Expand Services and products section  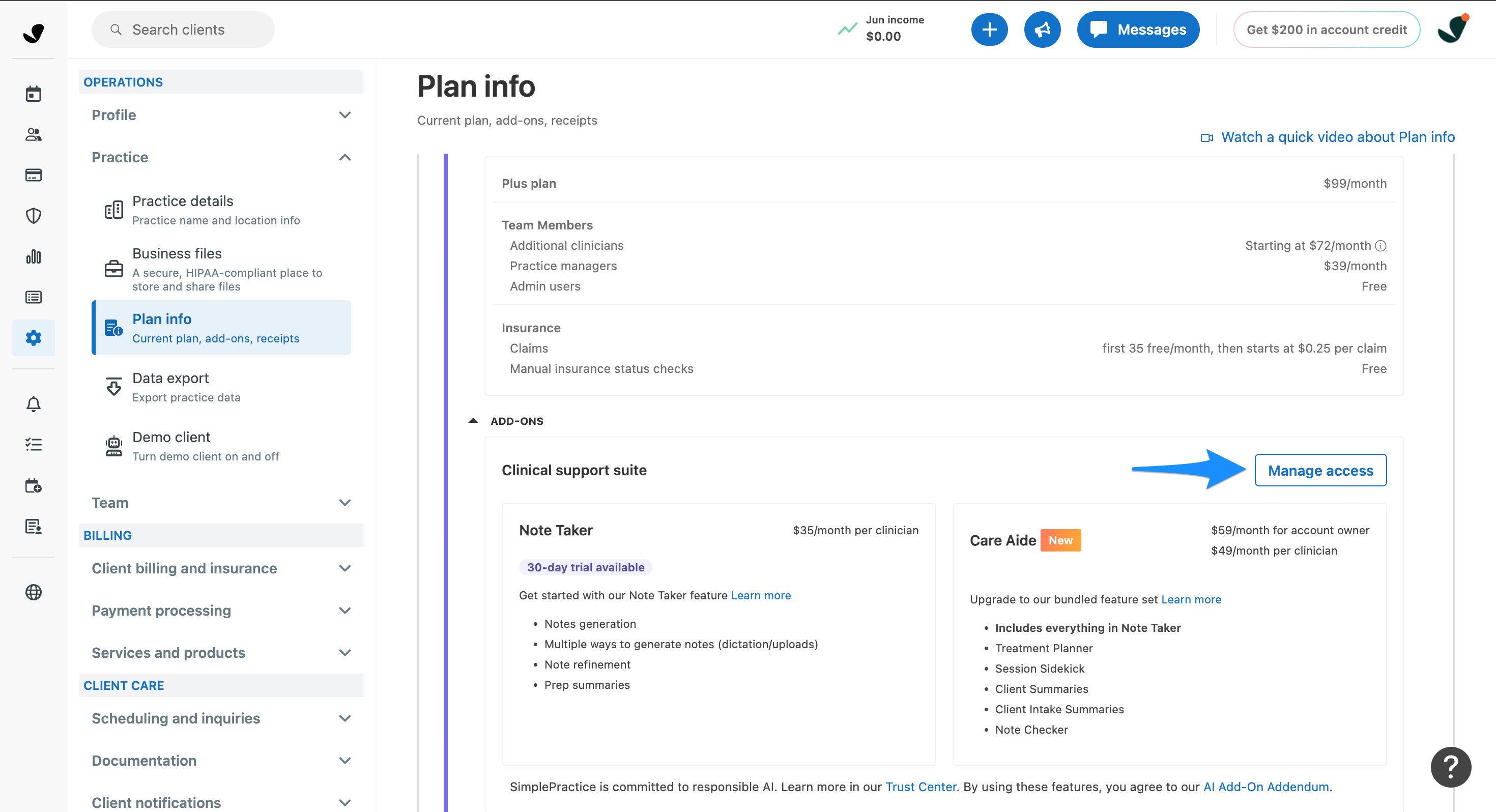(221, 653)
